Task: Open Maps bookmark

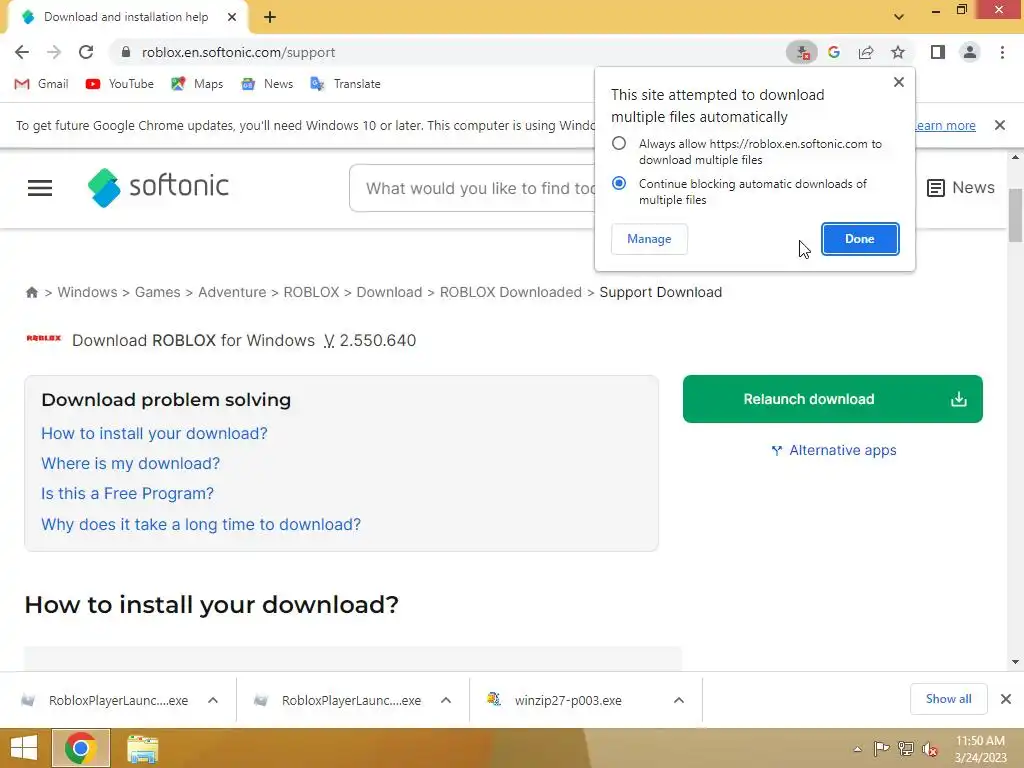Action: [x=197, y=84]
